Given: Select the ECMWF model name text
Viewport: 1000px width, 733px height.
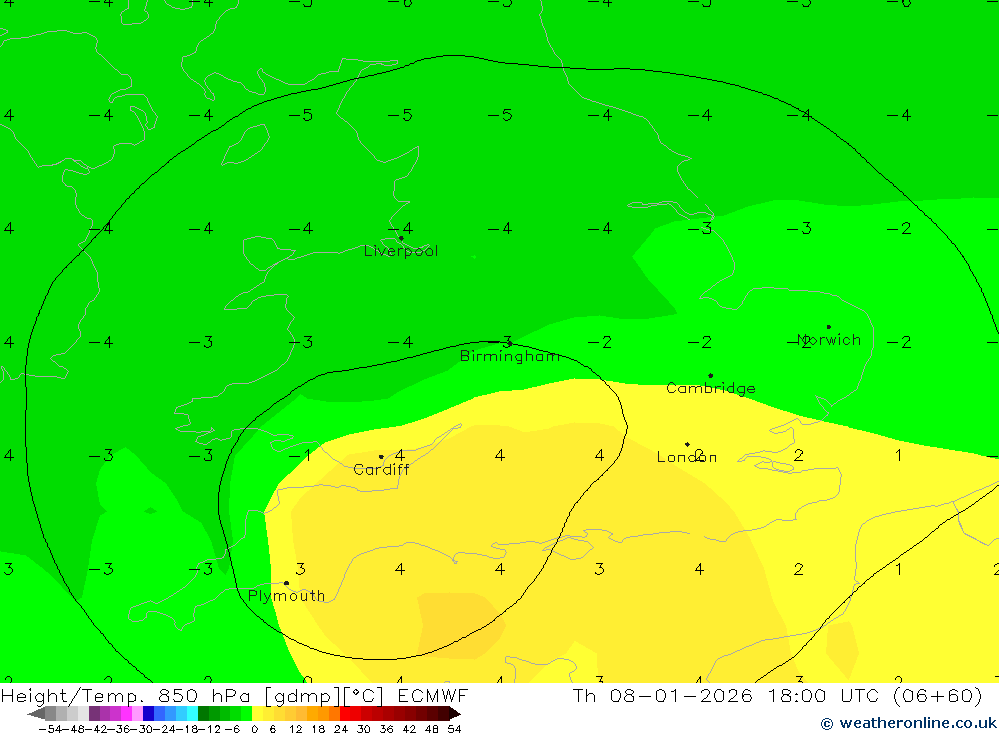Looking at the screenshot, I should point(433,695).
